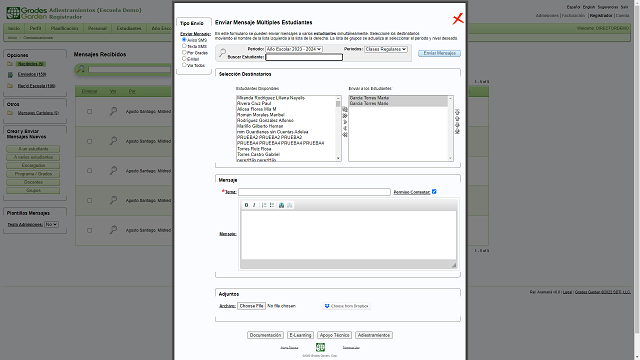Open the Perfil menu in background page
The height and width of the screenshot is (360, 640).
pos(36,28)
